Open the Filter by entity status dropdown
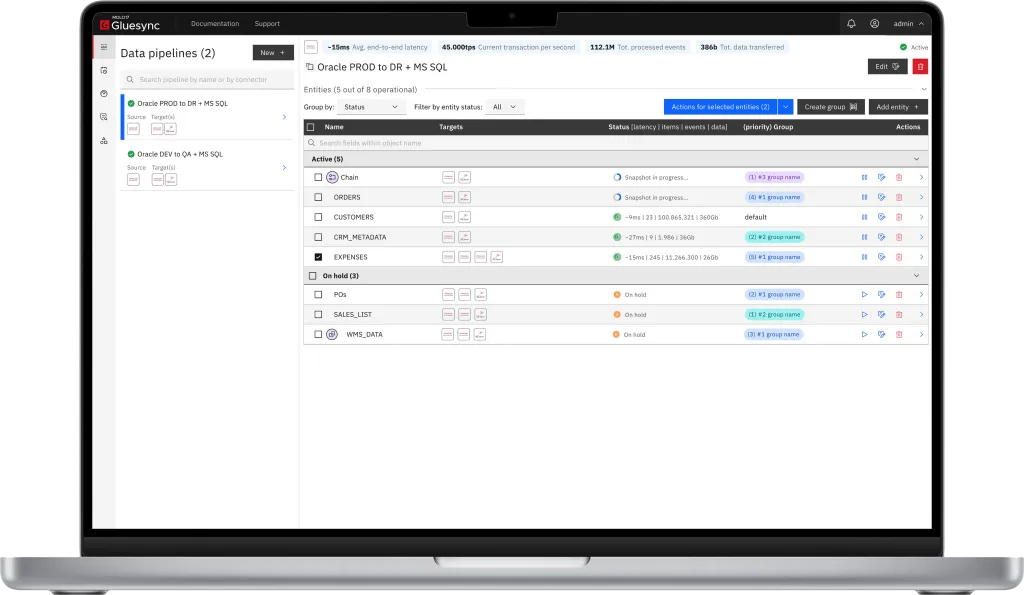Image resolution: width=1024 pixels, height=595 pixels. (504, 107)
